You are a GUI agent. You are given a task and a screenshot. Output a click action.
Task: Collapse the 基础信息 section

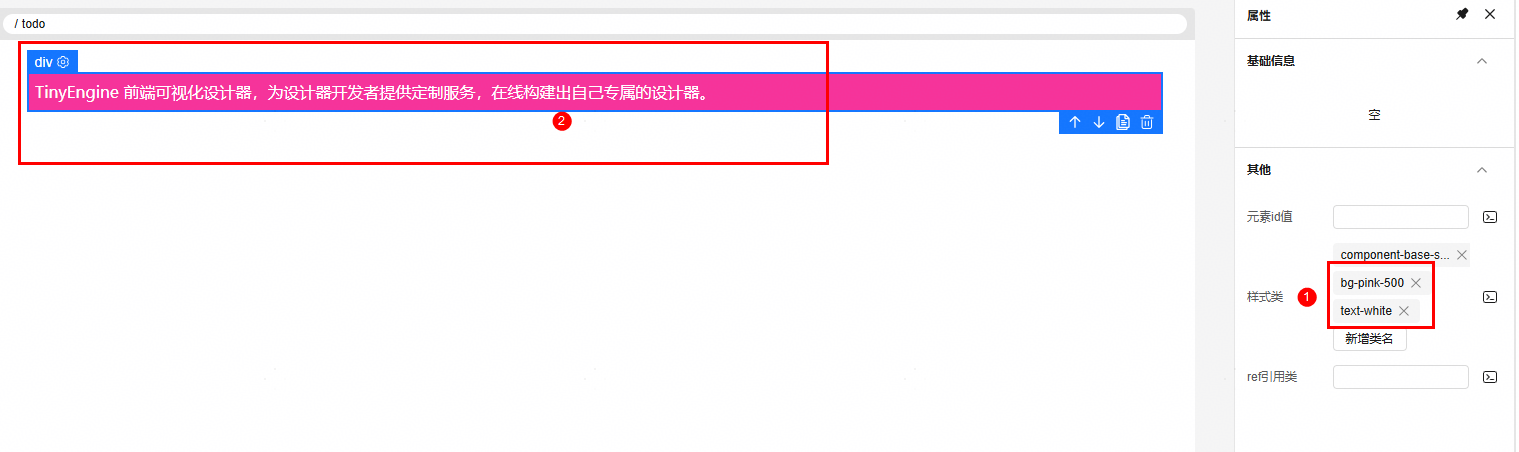point(1482,61)
